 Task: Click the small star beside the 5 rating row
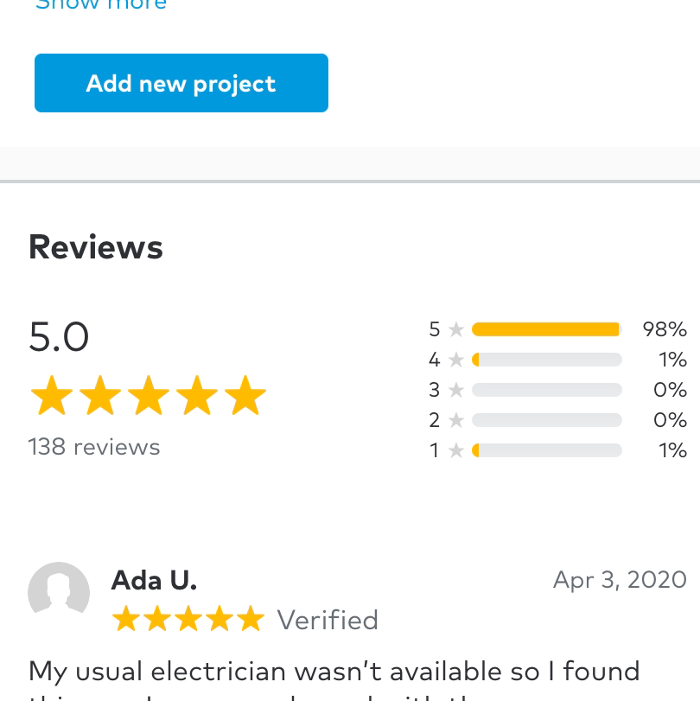tap(456, 329)
